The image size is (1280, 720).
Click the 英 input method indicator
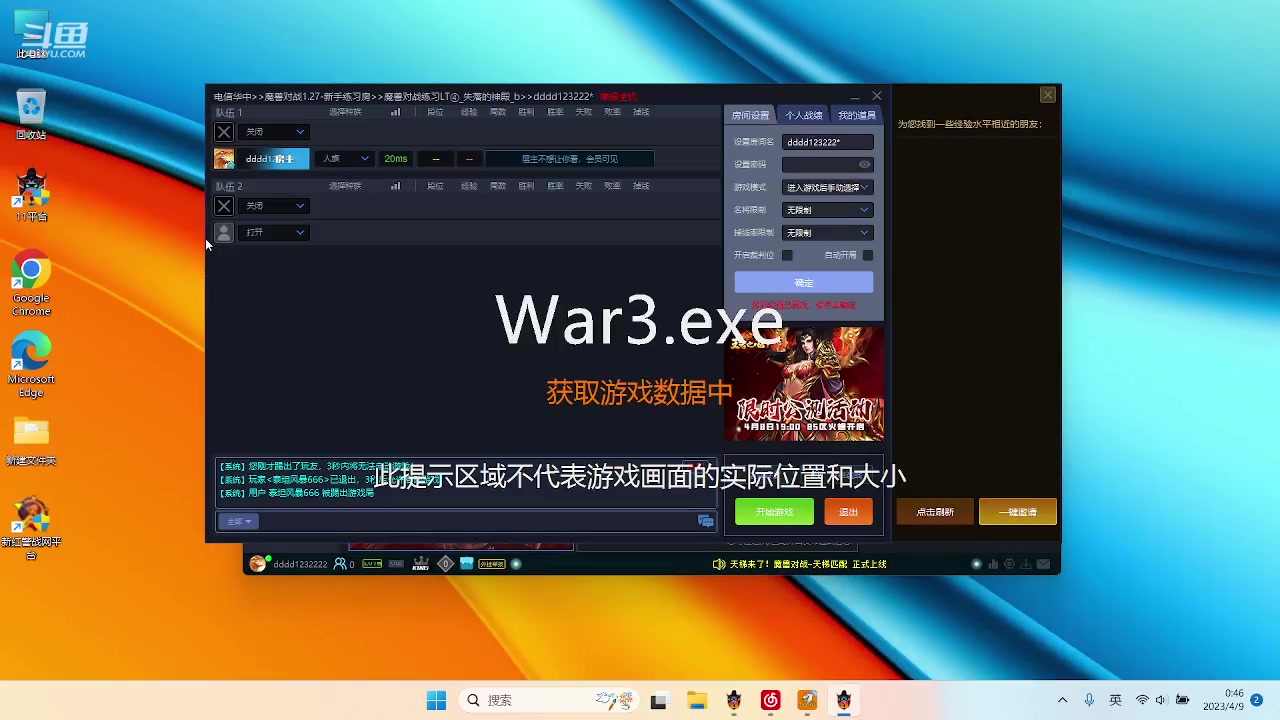click(1116, 700)
